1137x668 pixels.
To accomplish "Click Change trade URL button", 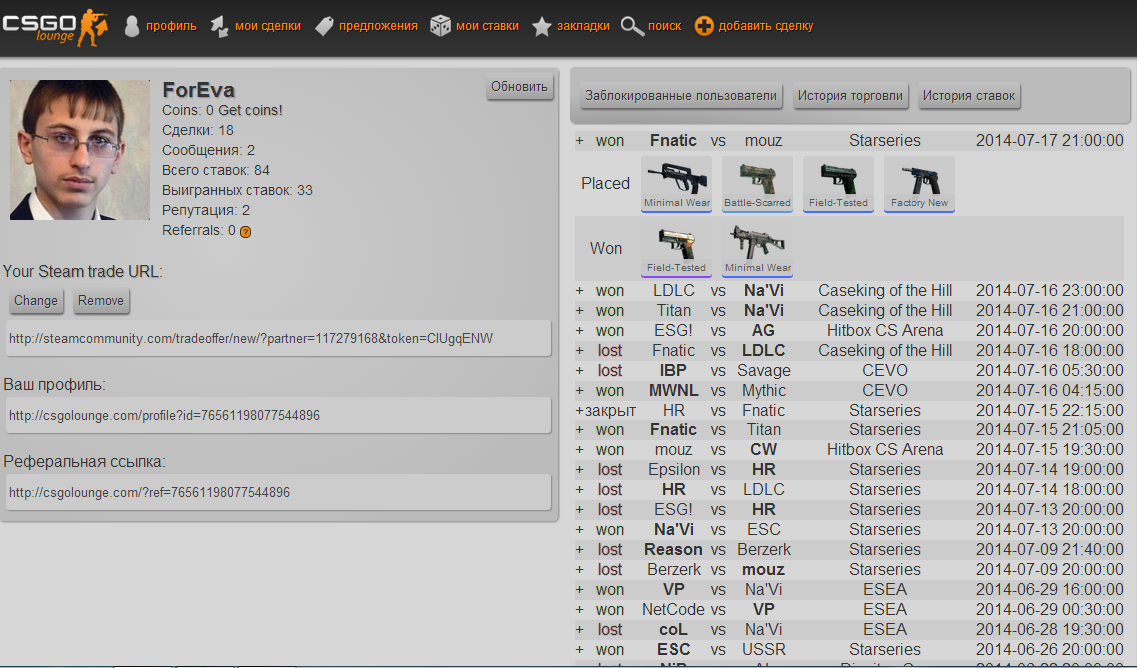I will 36,301.
